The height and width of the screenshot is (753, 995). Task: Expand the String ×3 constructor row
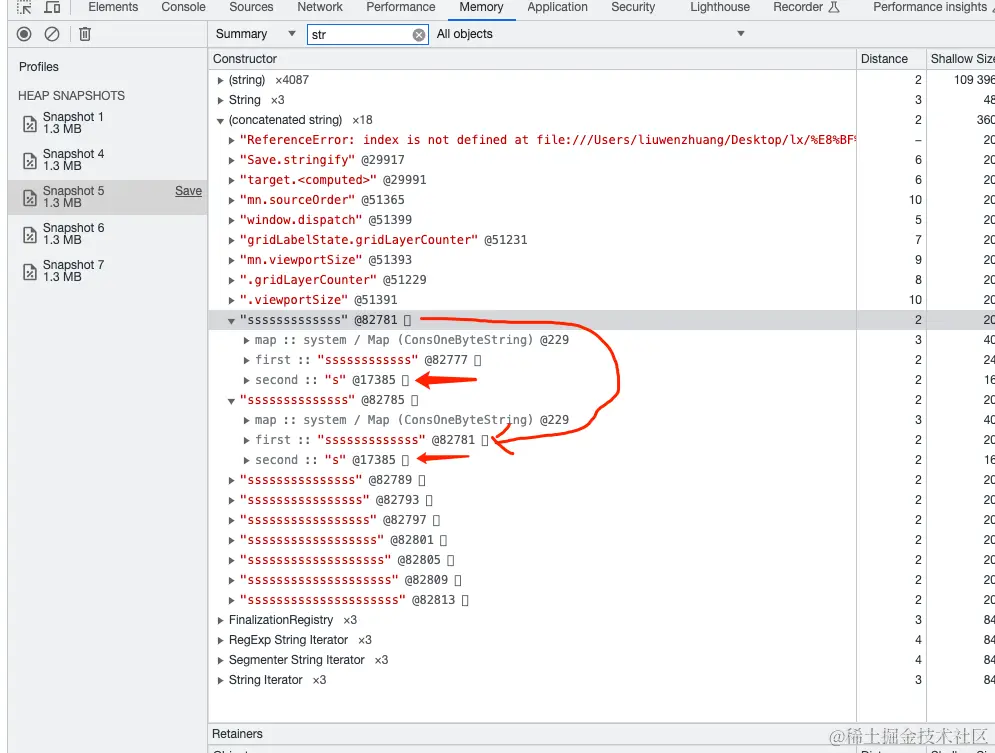(220, 100)
